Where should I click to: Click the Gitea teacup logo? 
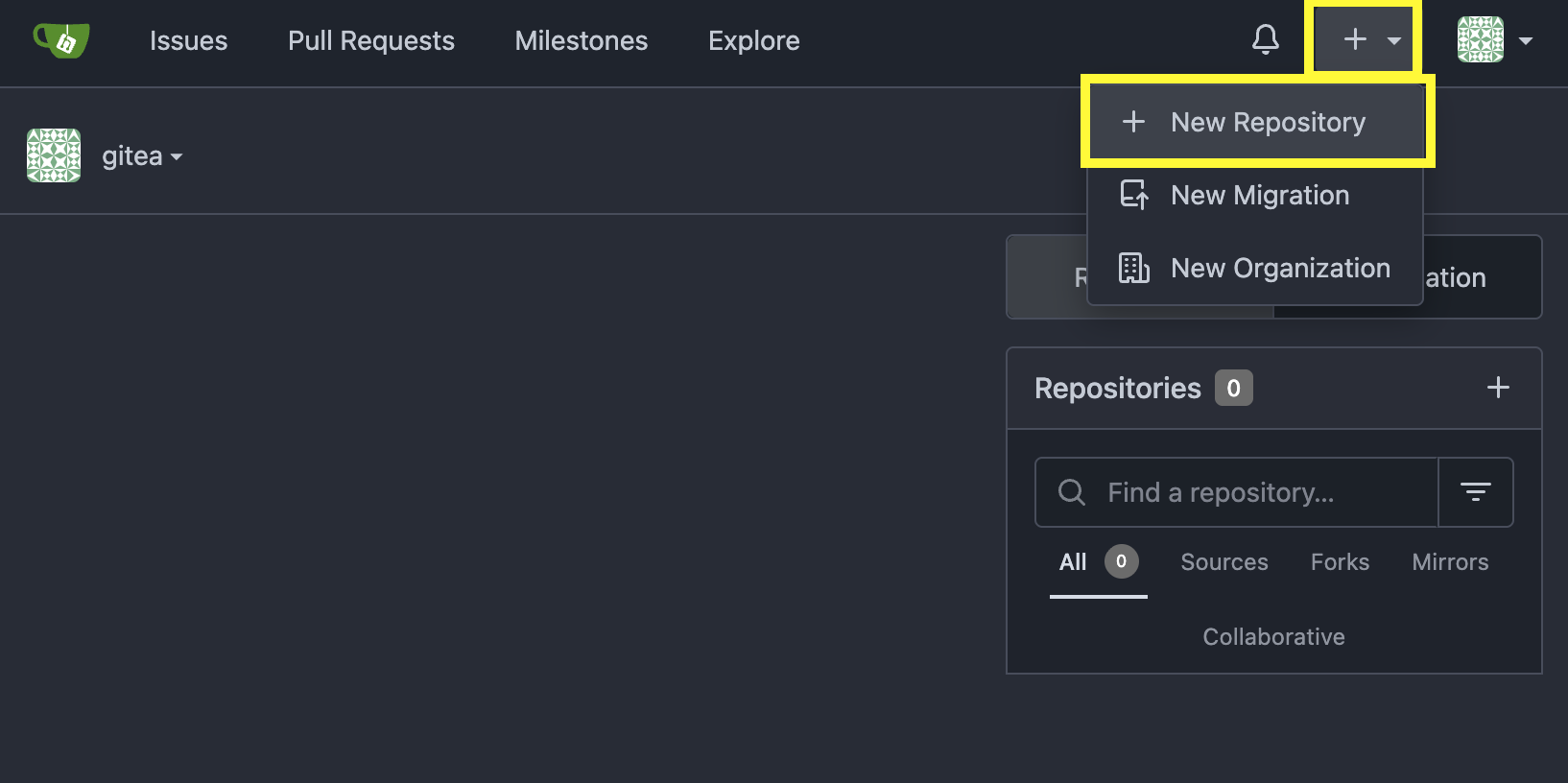point(60,40)
